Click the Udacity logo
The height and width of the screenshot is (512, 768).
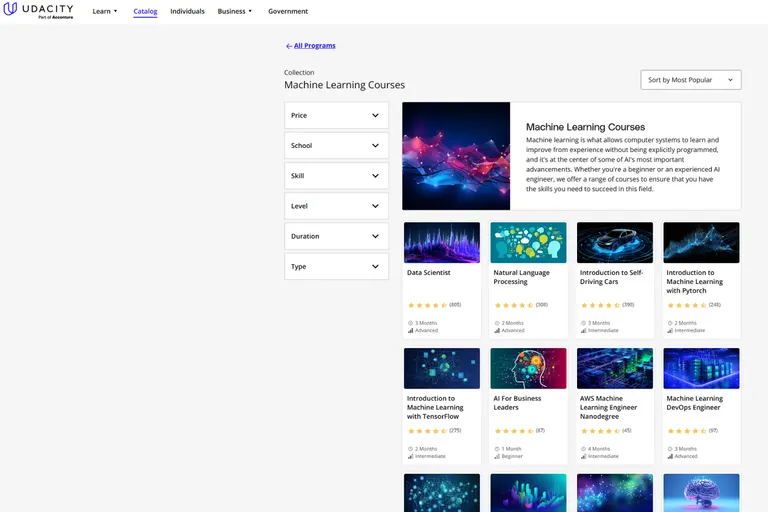tap(38, 10)
